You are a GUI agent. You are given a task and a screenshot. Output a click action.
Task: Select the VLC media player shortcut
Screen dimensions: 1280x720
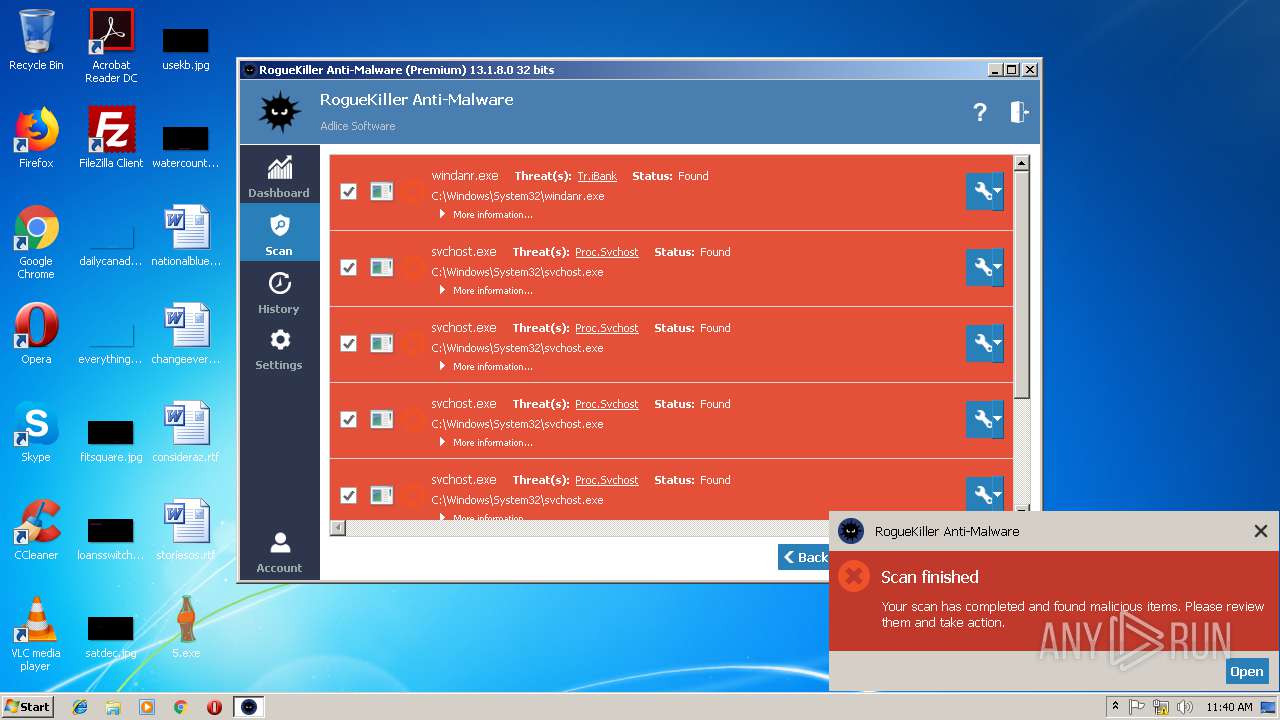(36, 634)
